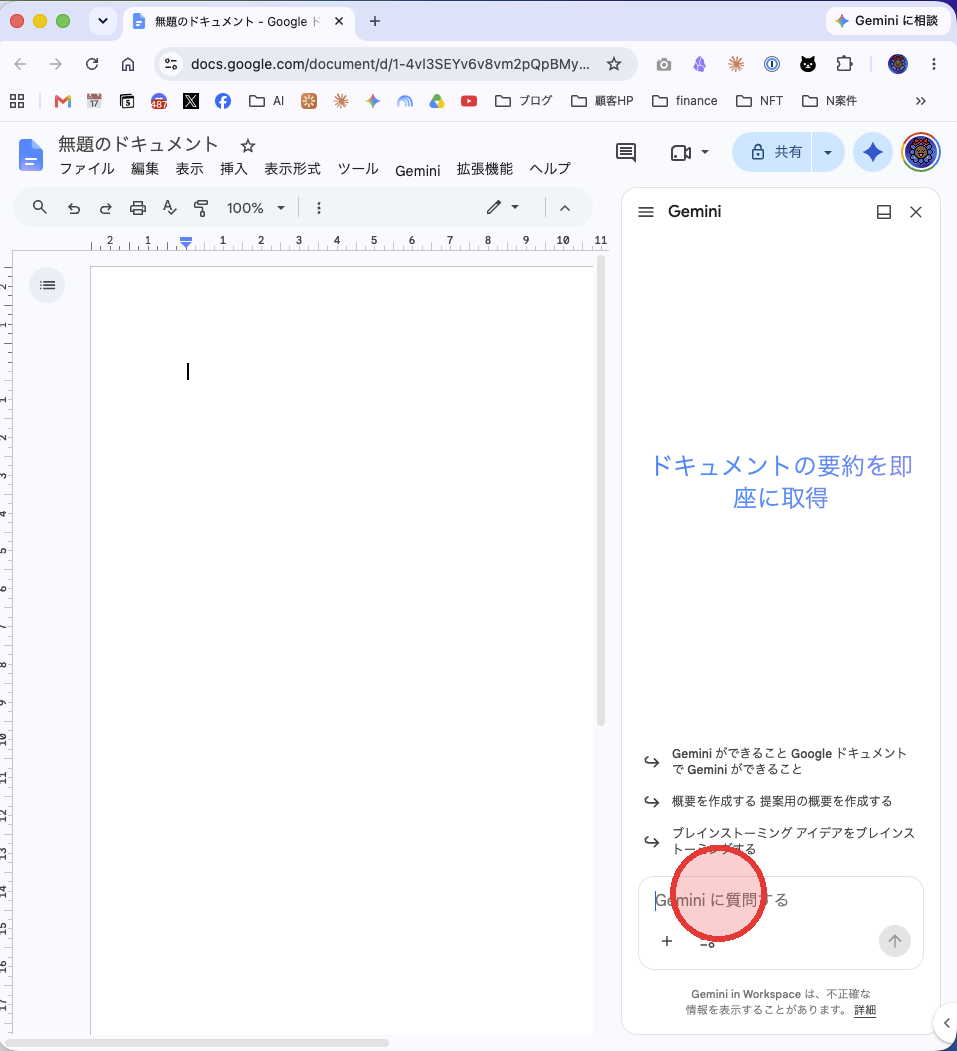This screenshot has height=1051, width=957.
Task: Click the plus attach icon in Gemini prompt
Action: tap(667, 941)
